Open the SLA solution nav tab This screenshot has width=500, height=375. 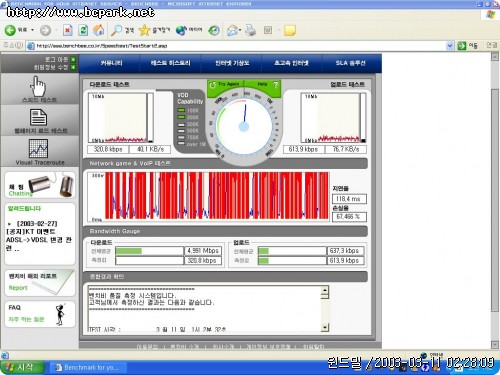point(351,63)
